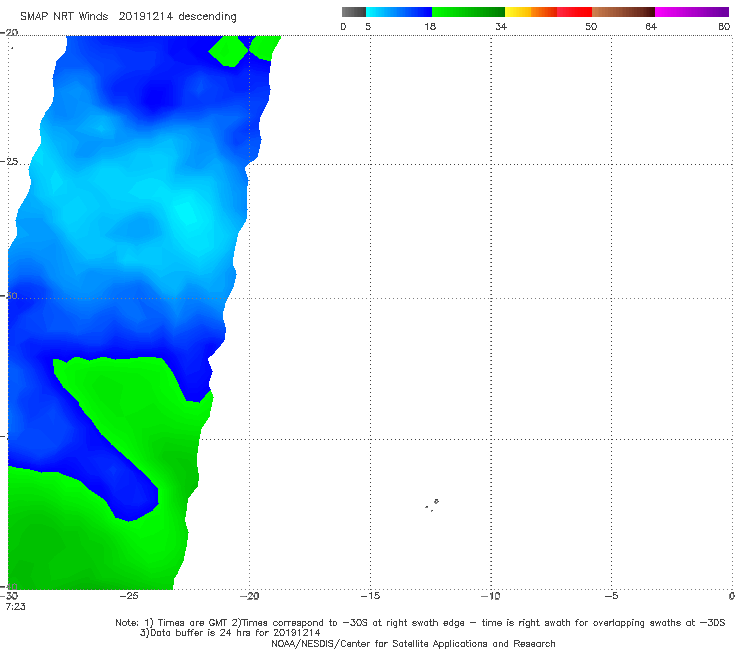The width and height of the screenshot is (740, 650).
Task: Click the magenta-purple color bar segment
Action: (692, 12)
